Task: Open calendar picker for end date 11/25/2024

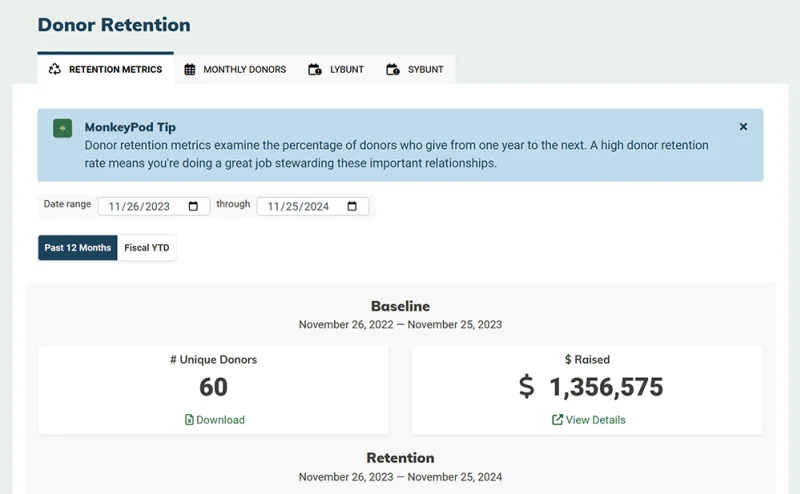Action: (x=352, y=206)
